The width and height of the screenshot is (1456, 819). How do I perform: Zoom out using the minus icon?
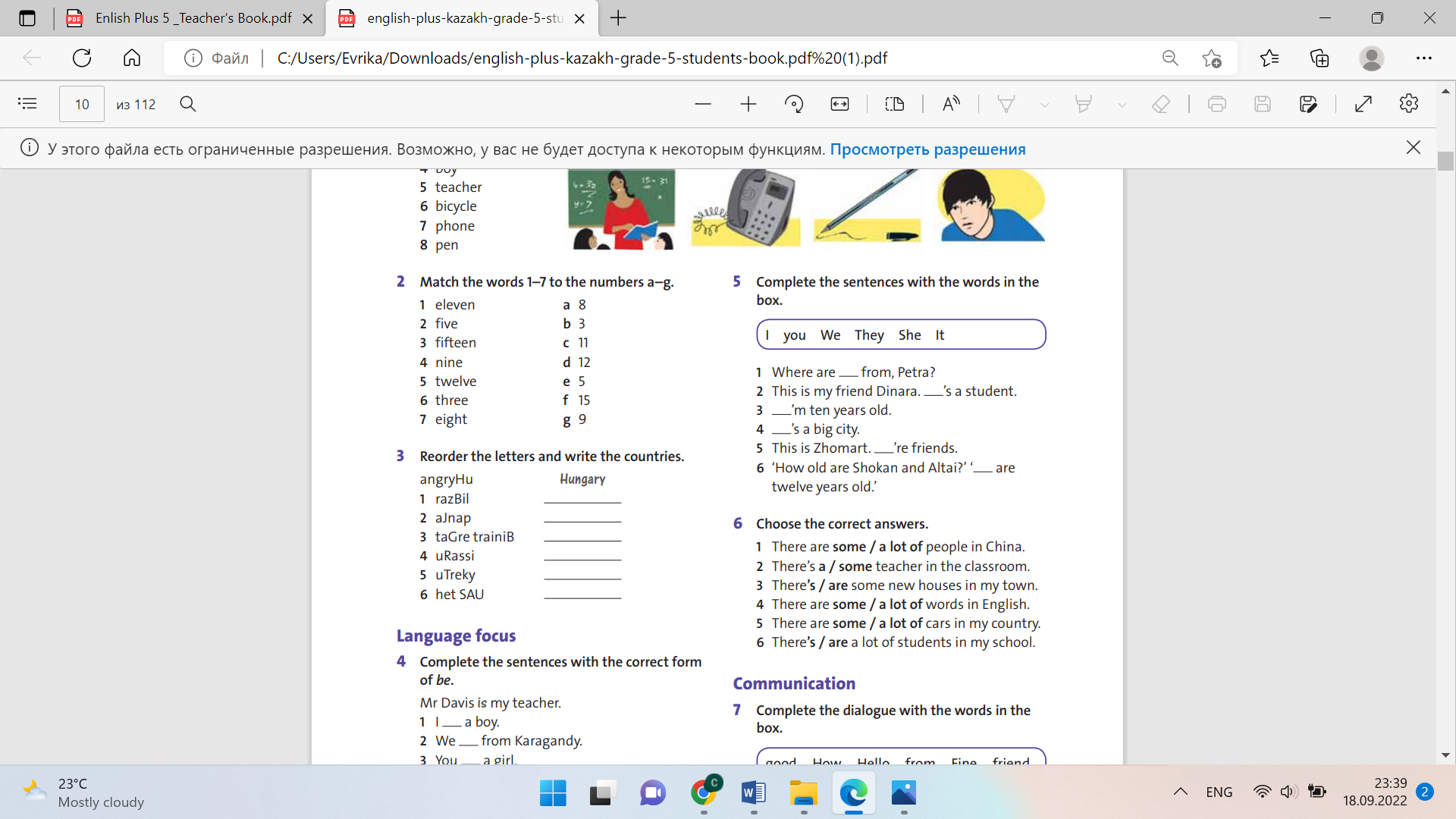pos(703,104)
